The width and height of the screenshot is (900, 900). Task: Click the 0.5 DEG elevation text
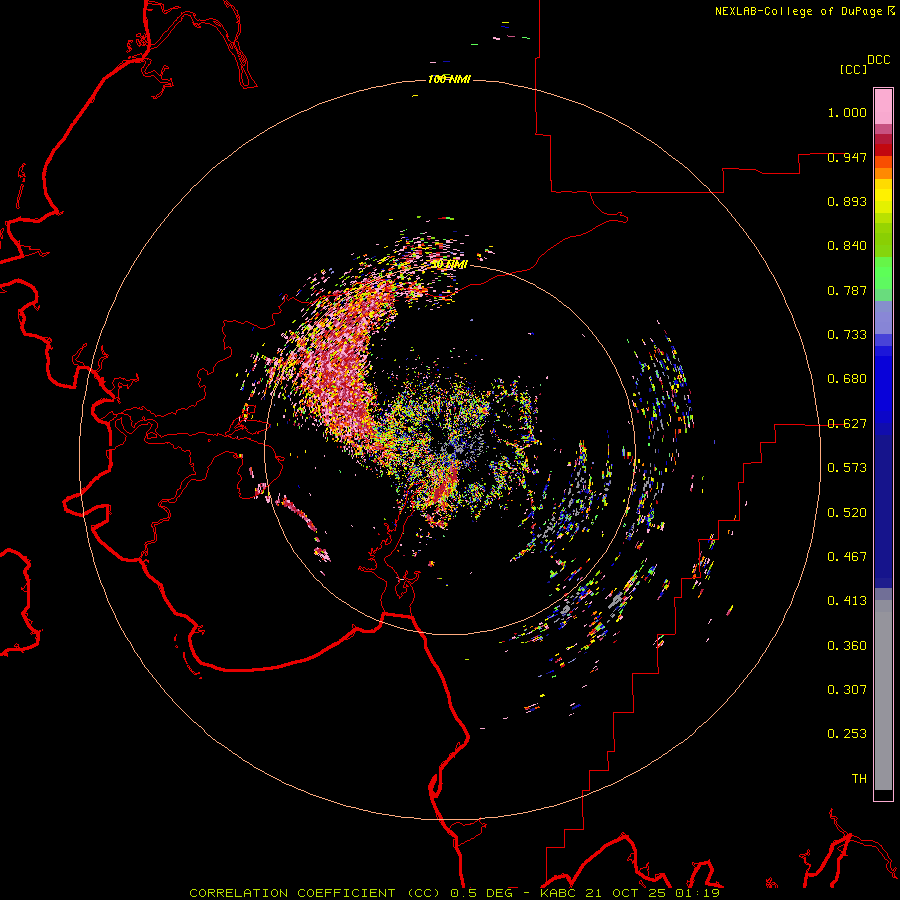click(x=481, y=893)
